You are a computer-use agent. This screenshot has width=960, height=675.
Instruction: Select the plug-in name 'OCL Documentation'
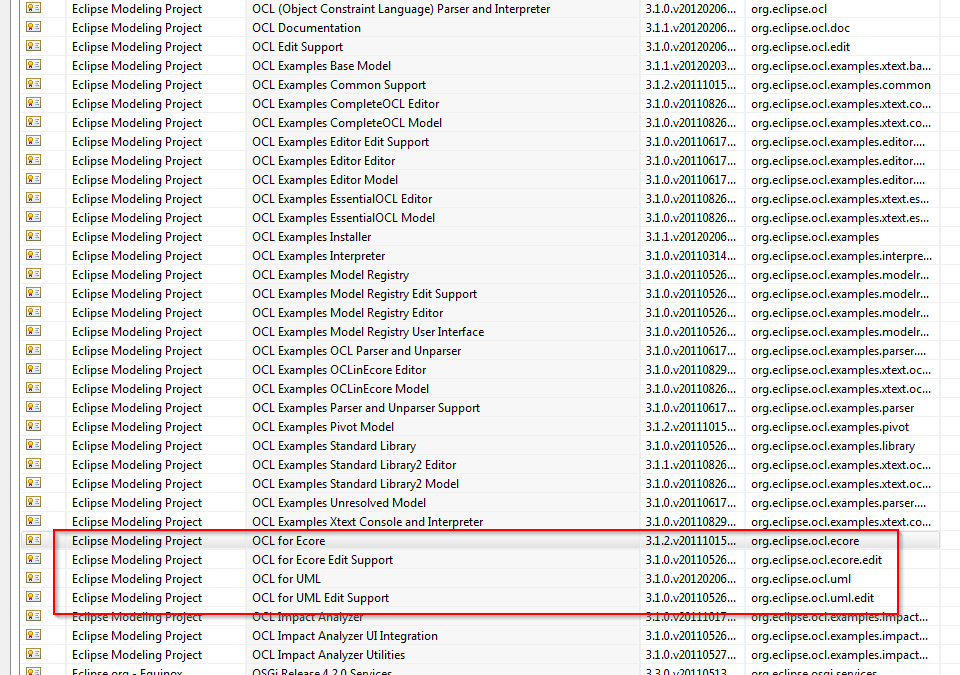[x=306, y=28]
